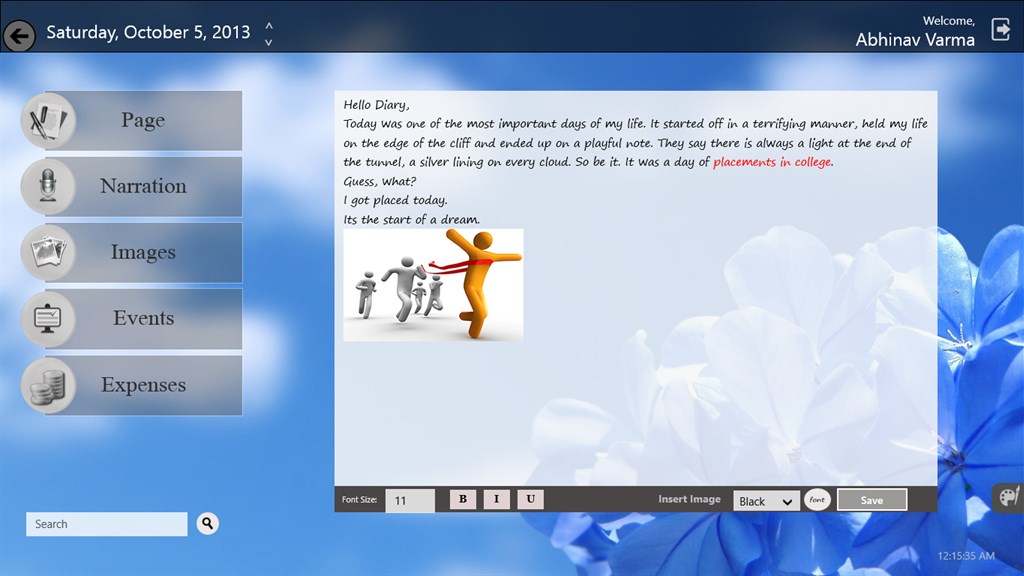Image resolution: width=1024 pixels, height=576 pixels.
Task: Click Insert Image in the toolbar
Action: [689, 499]
